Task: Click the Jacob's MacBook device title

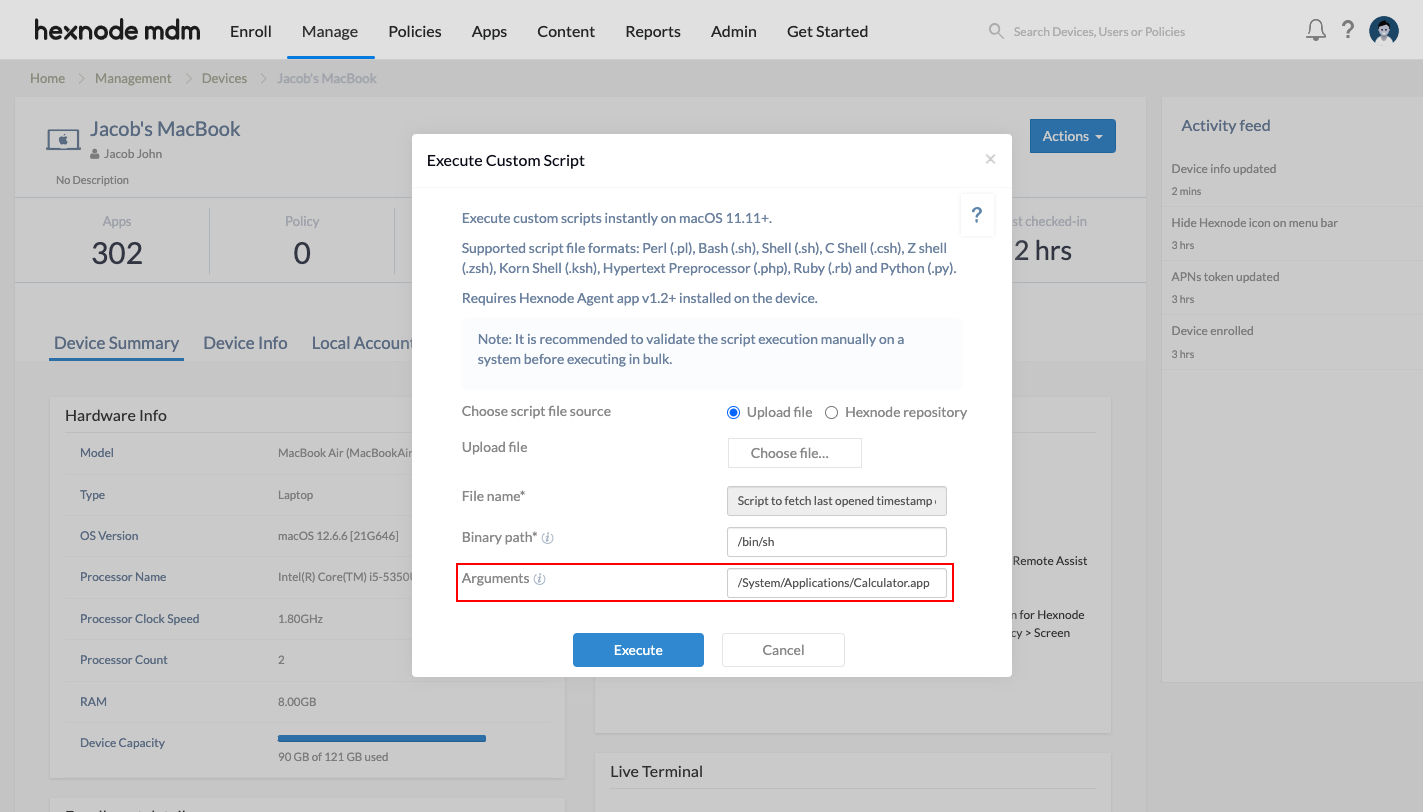Action: pos(165,129)
